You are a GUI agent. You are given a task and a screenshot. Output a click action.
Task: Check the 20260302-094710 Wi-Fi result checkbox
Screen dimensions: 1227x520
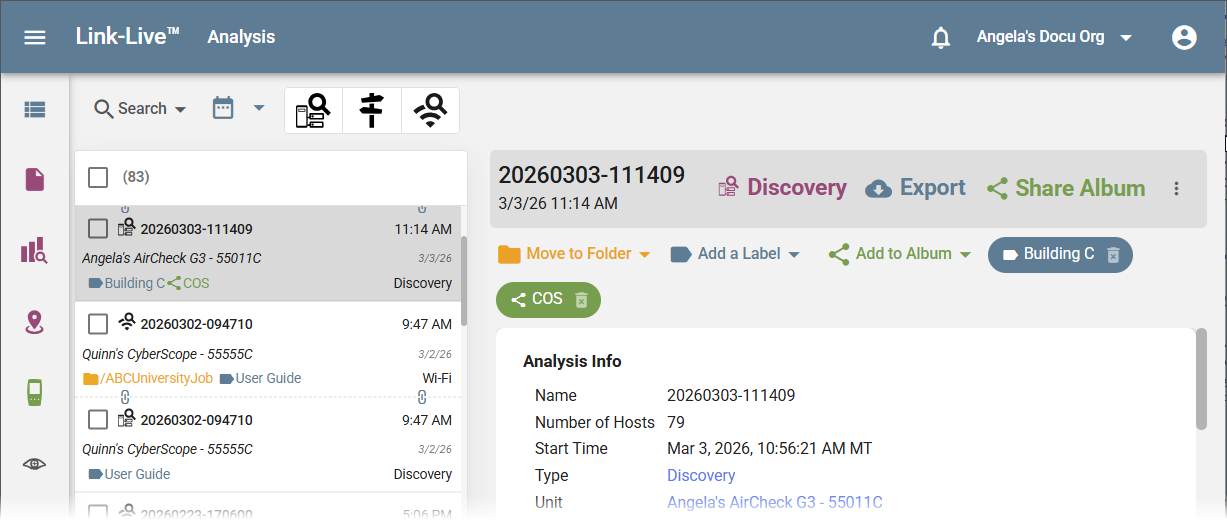pos(98,324)
